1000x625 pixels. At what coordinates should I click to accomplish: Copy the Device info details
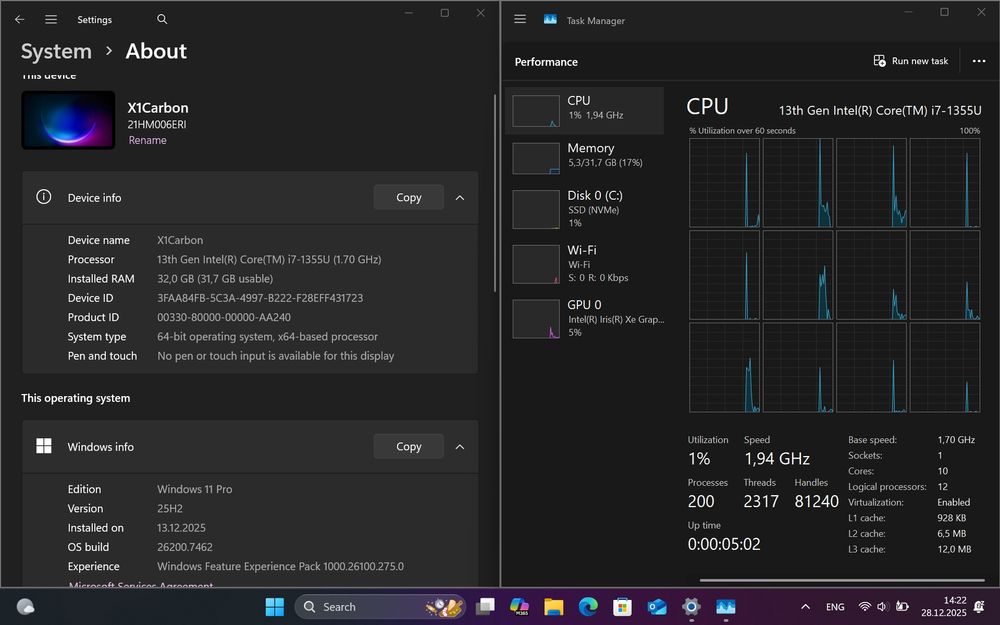coord(408,197)
